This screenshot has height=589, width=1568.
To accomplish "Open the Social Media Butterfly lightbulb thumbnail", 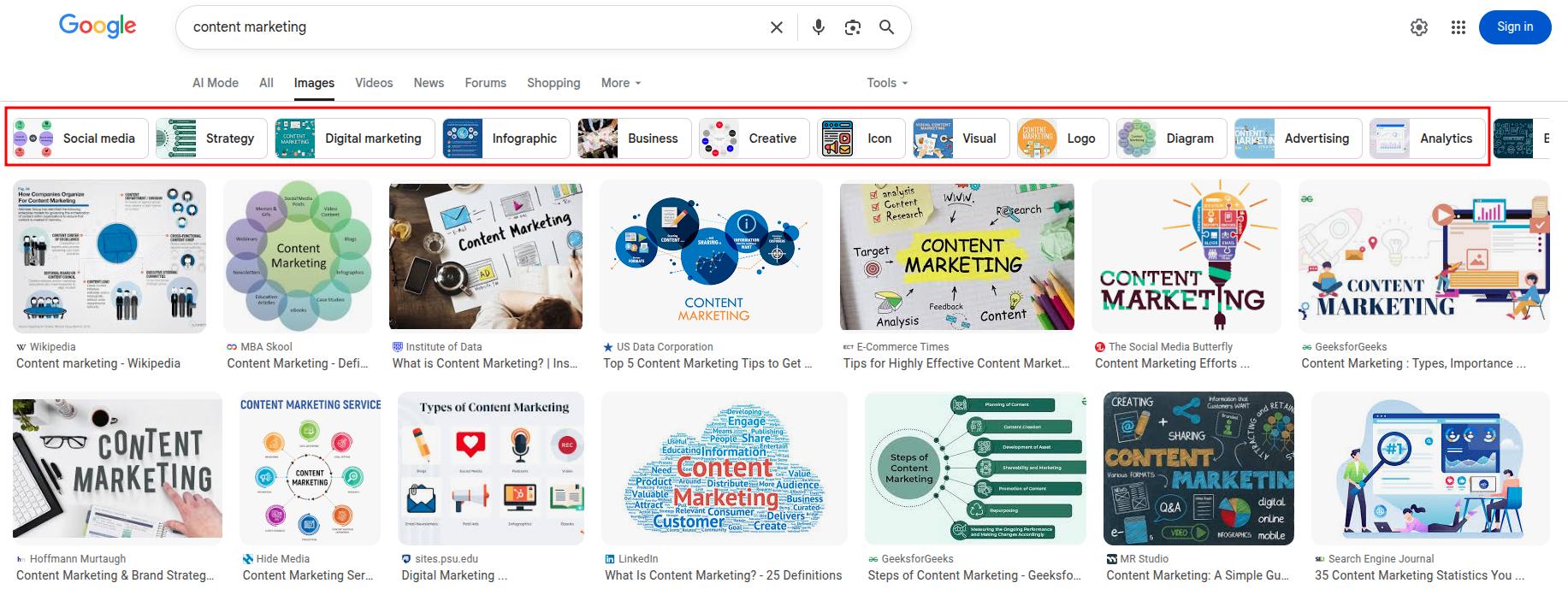I will (x=1186, y=256).
